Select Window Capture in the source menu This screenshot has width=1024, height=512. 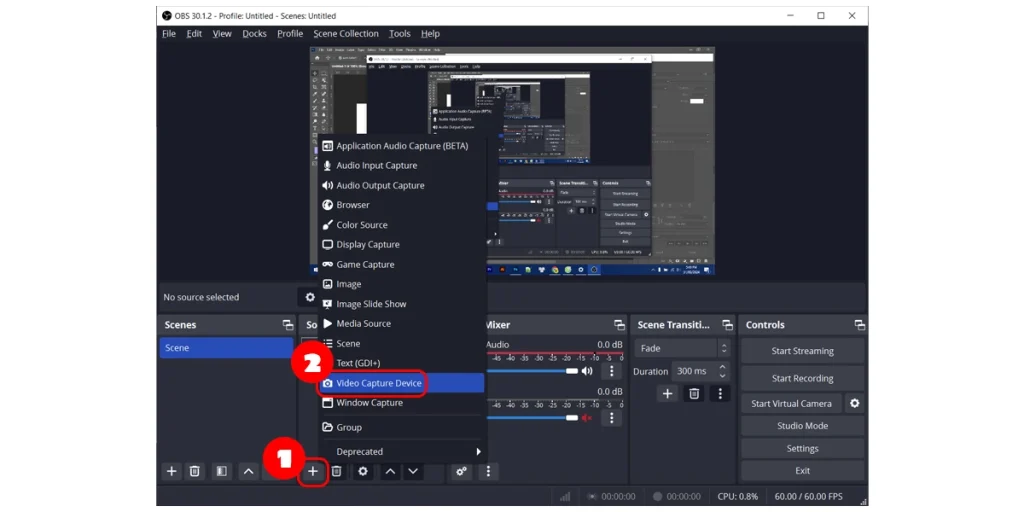coord(402,403)
